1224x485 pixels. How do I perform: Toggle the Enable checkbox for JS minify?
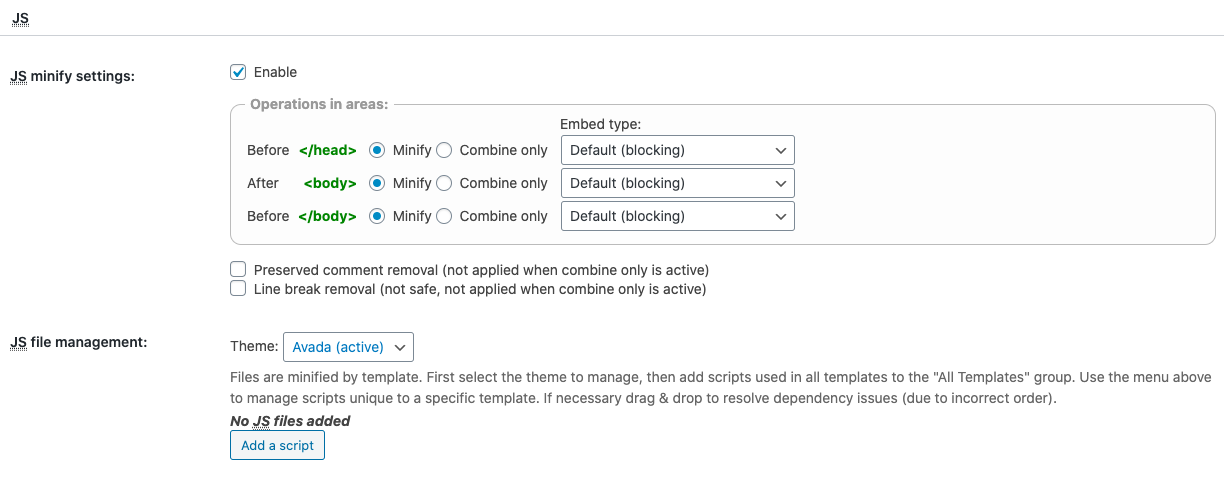pyautogui.click(x=238, y=72)
